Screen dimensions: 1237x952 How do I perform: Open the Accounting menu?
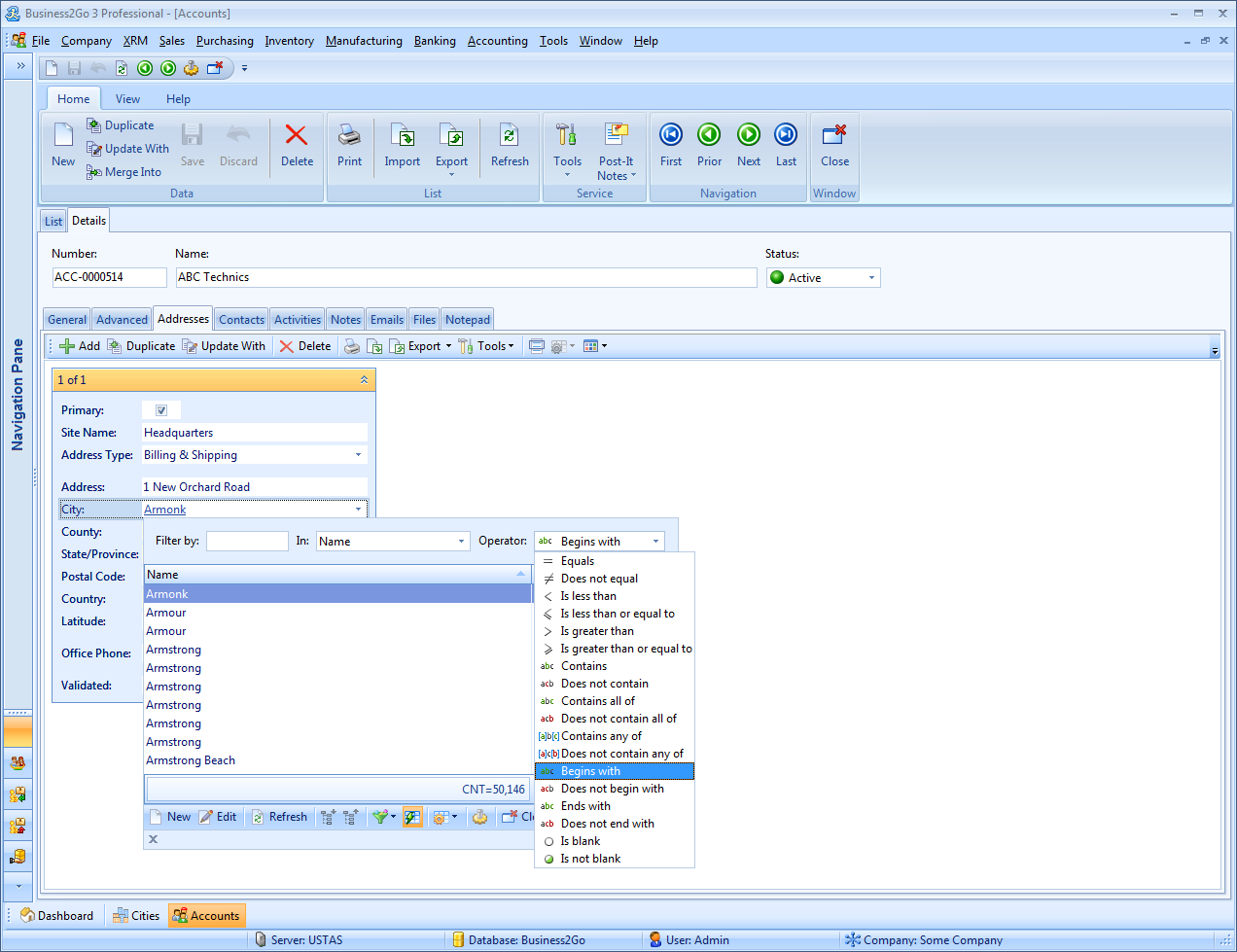(x=497, y=41)
